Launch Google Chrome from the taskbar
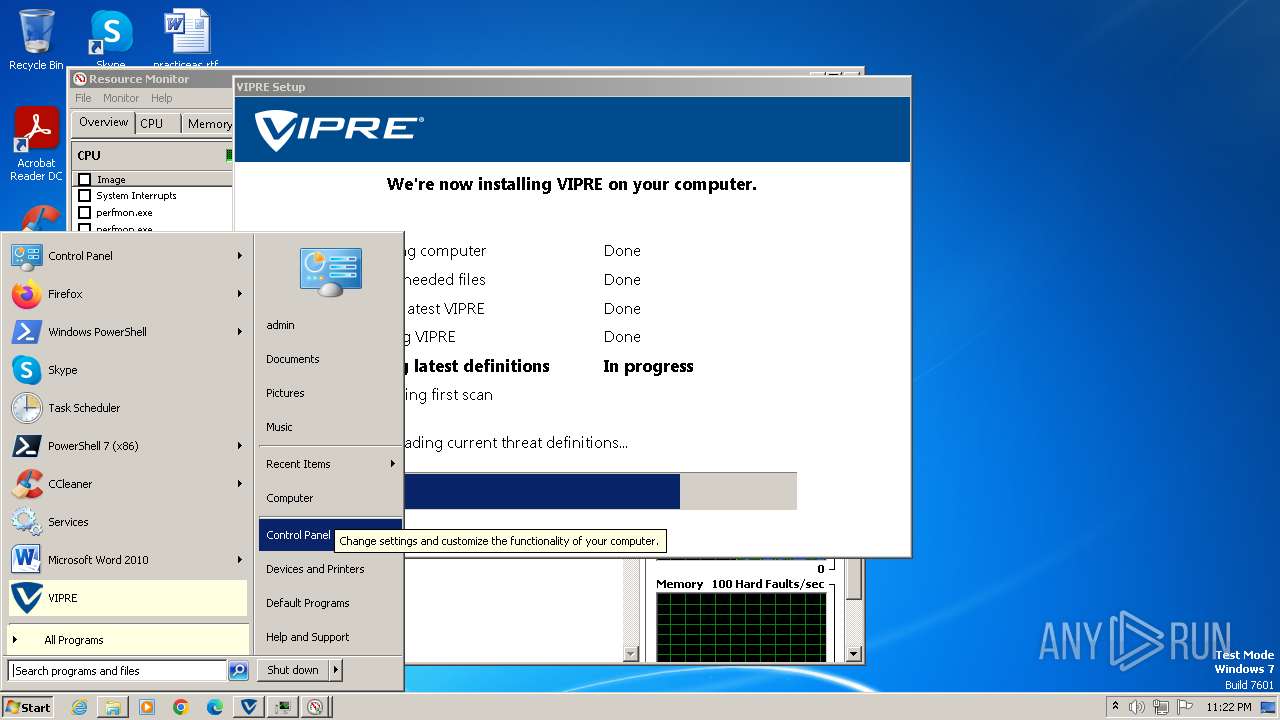The image size is (1280, 720). [181, 707]
